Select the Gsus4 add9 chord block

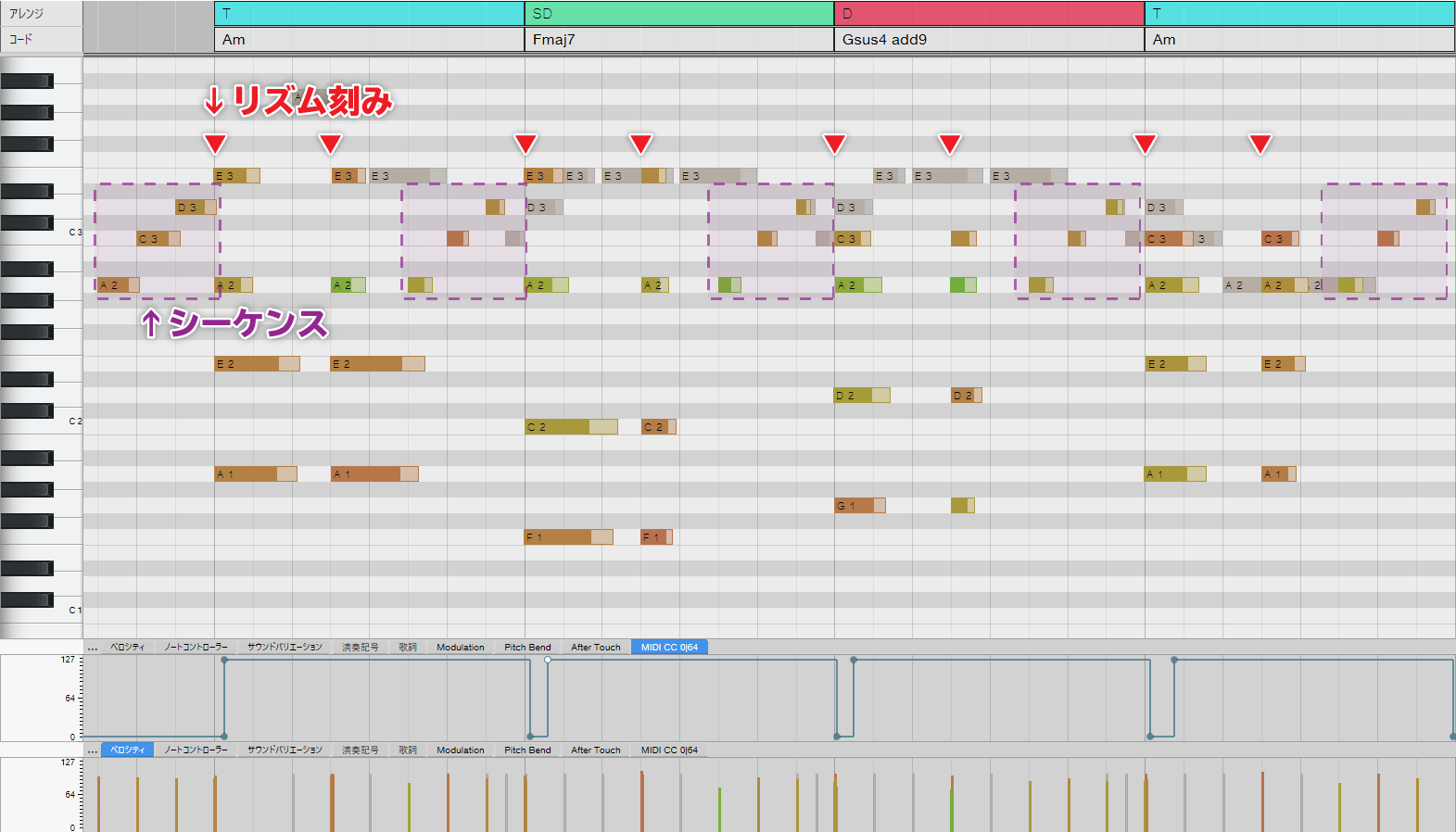pos(989,40)
